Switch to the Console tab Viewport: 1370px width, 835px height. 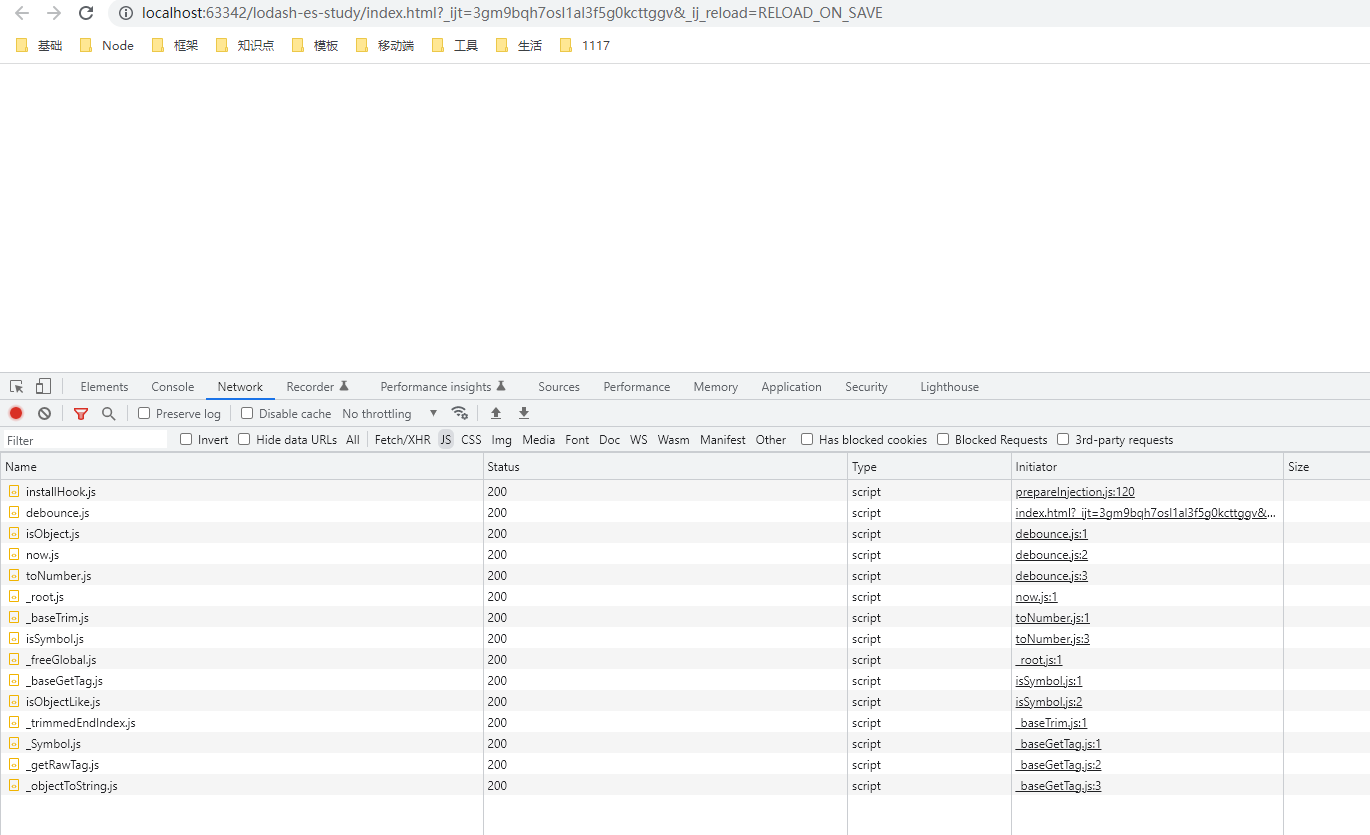[x=173, y=387]
